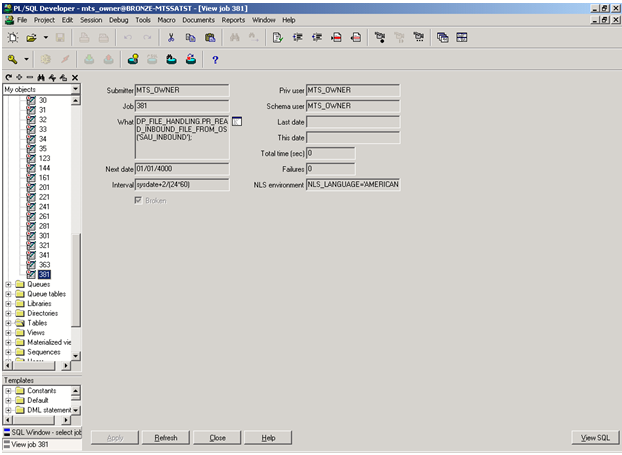Click the browser lightning bolt filter icon
The image size is (622, 455).
coord(52,77)
